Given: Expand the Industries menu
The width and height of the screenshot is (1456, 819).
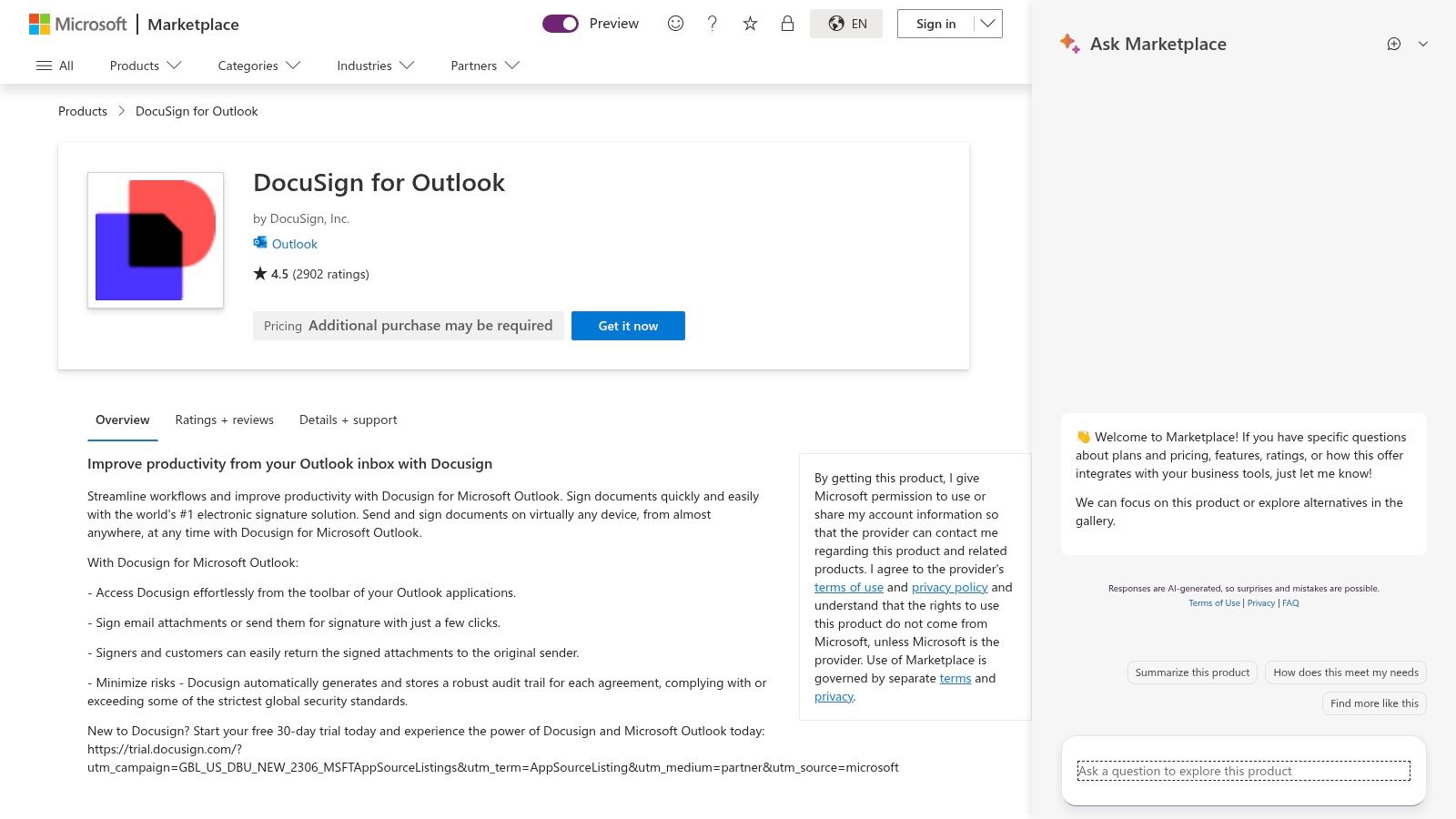Looking at the screenshot, I should 376,66.
